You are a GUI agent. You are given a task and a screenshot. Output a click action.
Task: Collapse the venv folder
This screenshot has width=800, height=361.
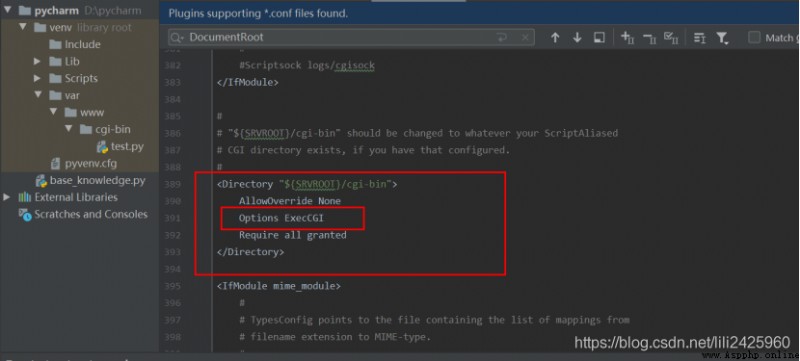click(x=22, y=27)
